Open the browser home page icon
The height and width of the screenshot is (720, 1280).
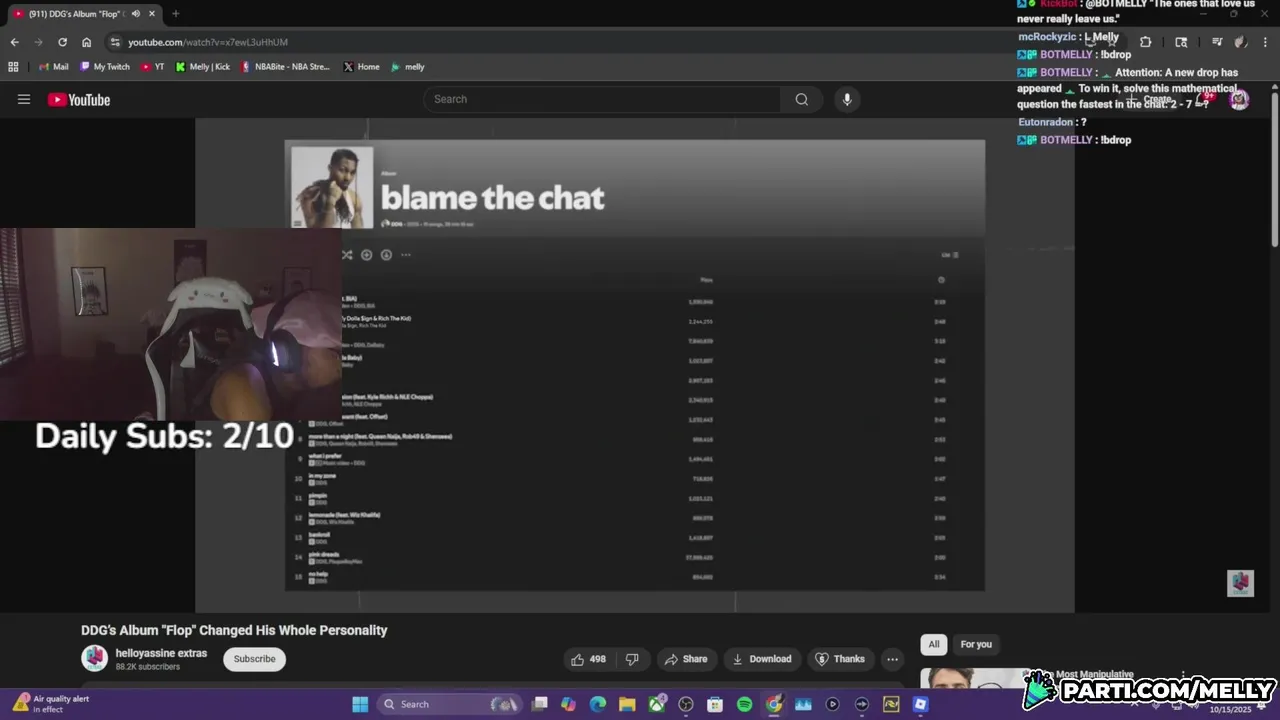pyautogui.click(x=86, y=42)
